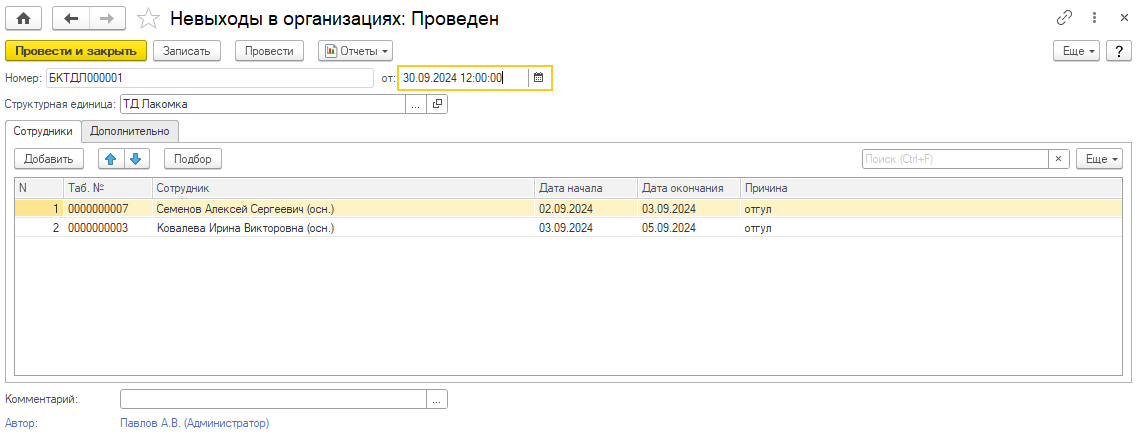Open the ТД Лакомка structural unit card
The width and height of the screenshot is (1146, 435).
(x=437, y=104)
